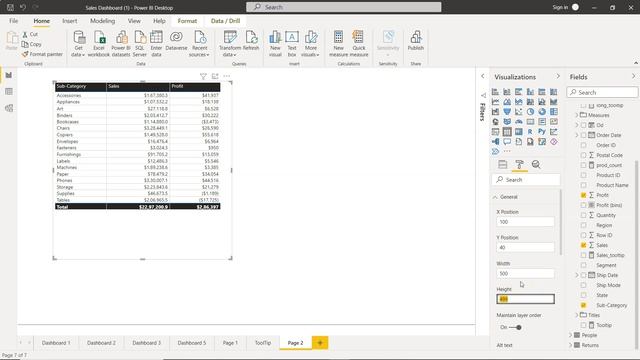
Task: Select the Funnel chart visual
Action: 507,111
